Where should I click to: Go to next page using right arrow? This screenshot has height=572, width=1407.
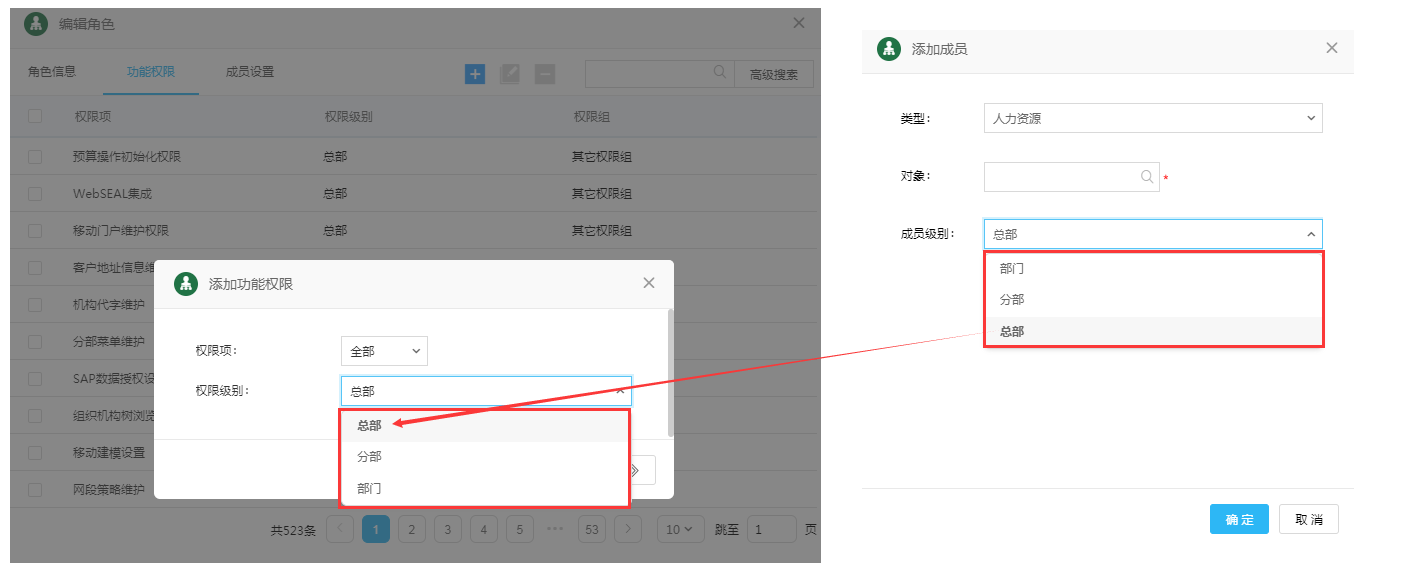627,529
